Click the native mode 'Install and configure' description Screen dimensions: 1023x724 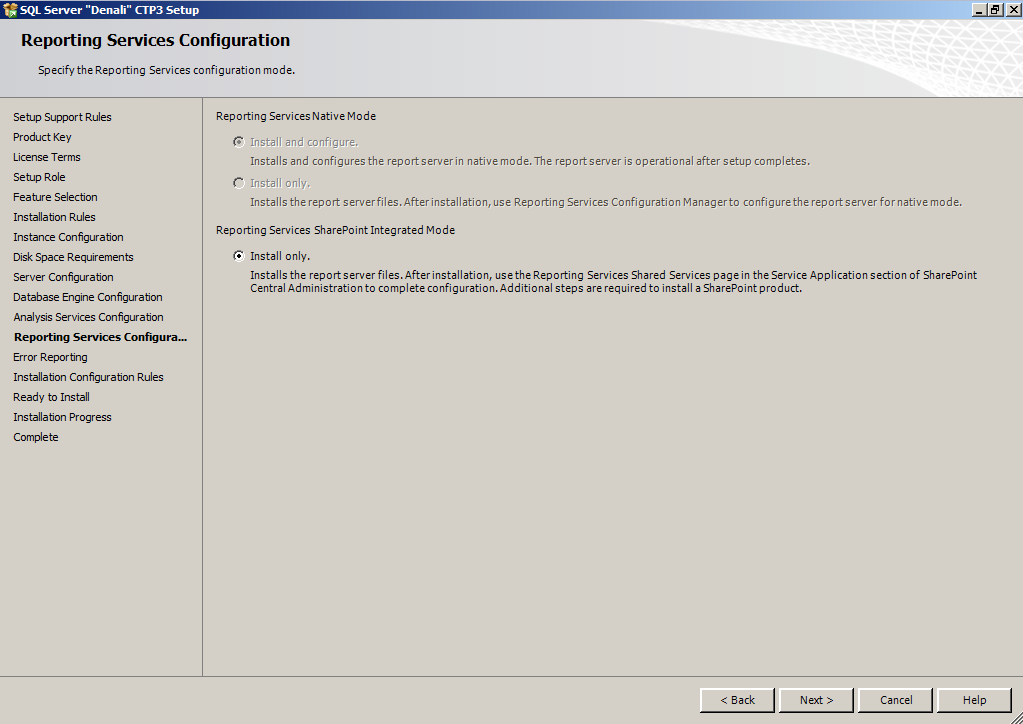click(530, 161)
